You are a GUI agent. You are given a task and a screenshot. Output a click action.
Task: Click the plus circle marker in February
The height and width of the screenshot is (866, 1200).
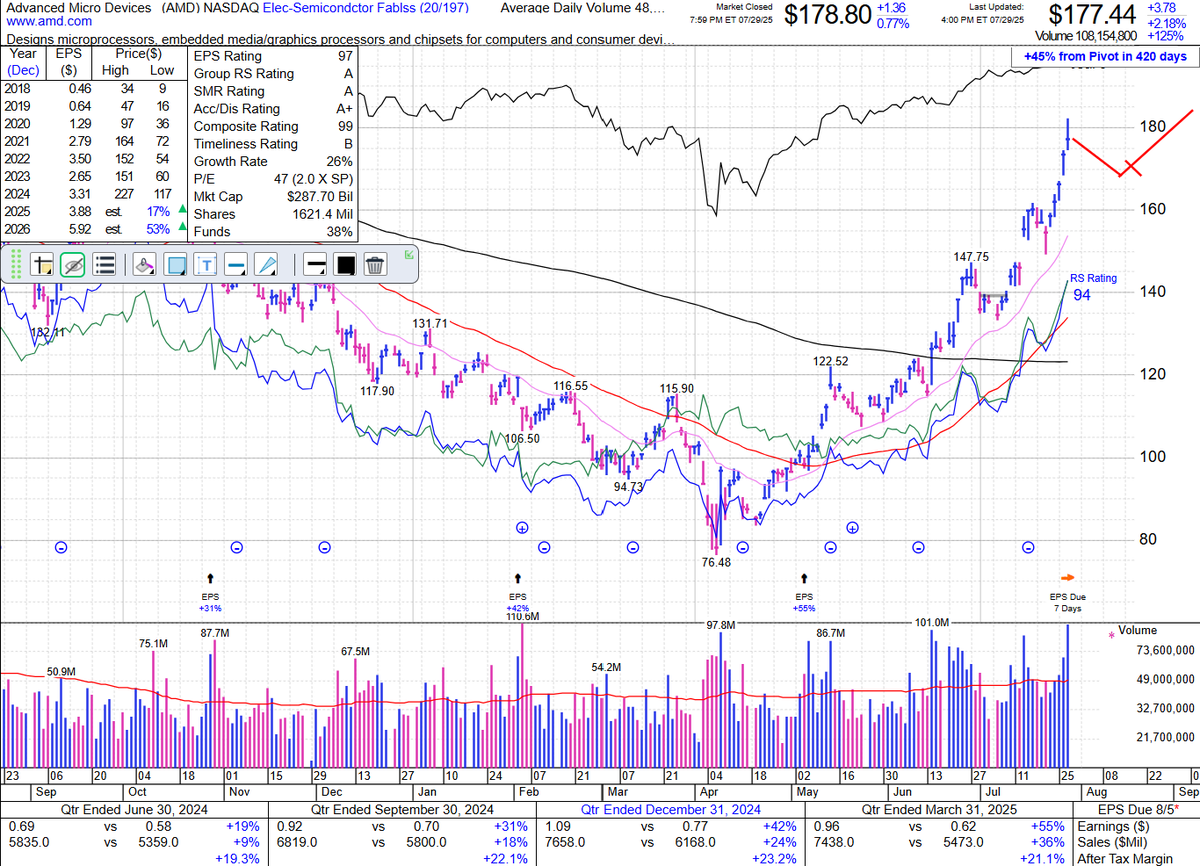click(x=521, y=527)
